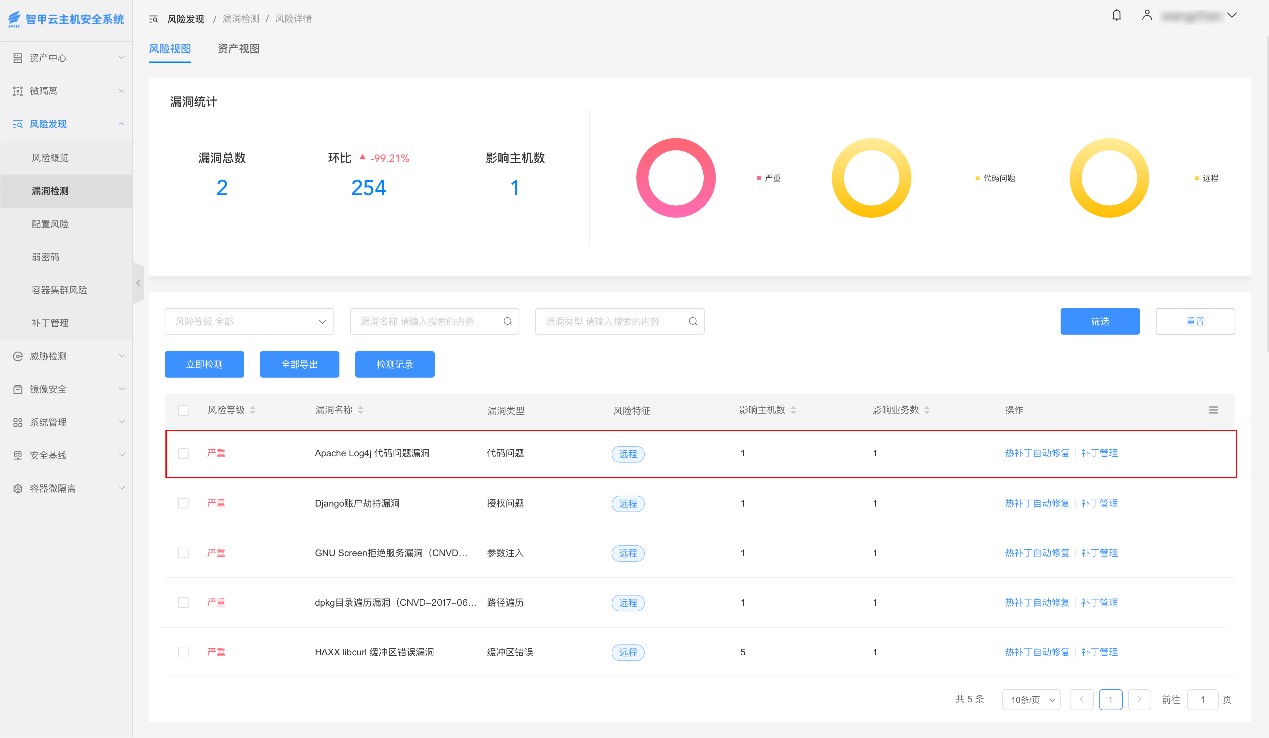Click the search icon in 漏洞类型 field
This screenshot has width=1269, height=738.
coord(693,322)
